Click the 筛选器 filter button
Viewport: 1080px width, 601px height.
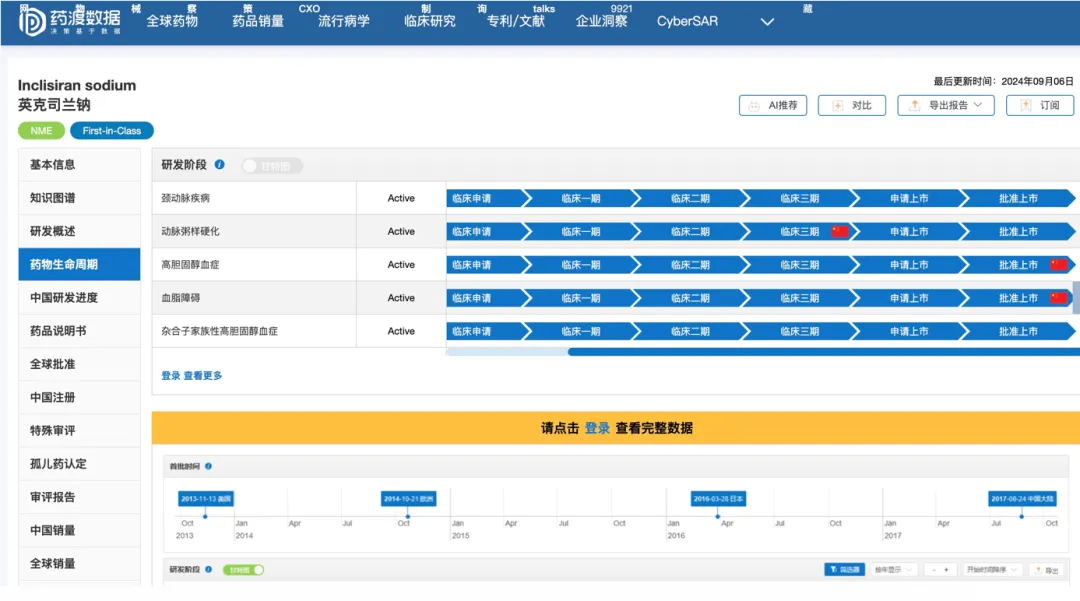click(x=844, y=570)
